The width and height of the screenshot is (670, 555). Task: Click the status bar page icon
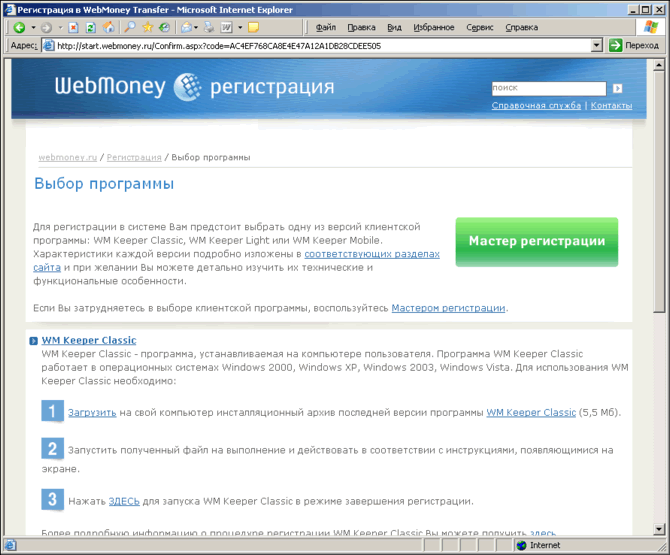(10, 545)
